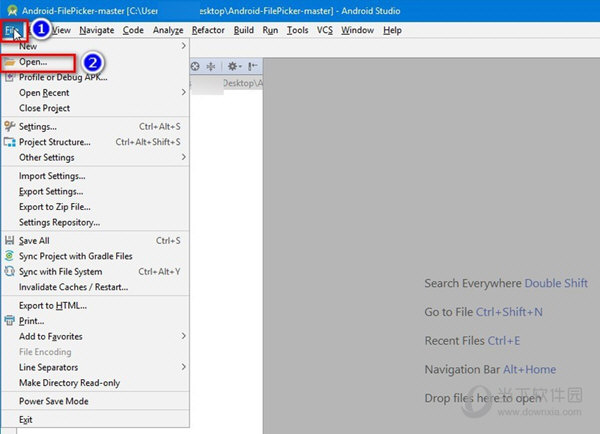
Task: Click the Print printer icon
Action: tap(10, 321)
